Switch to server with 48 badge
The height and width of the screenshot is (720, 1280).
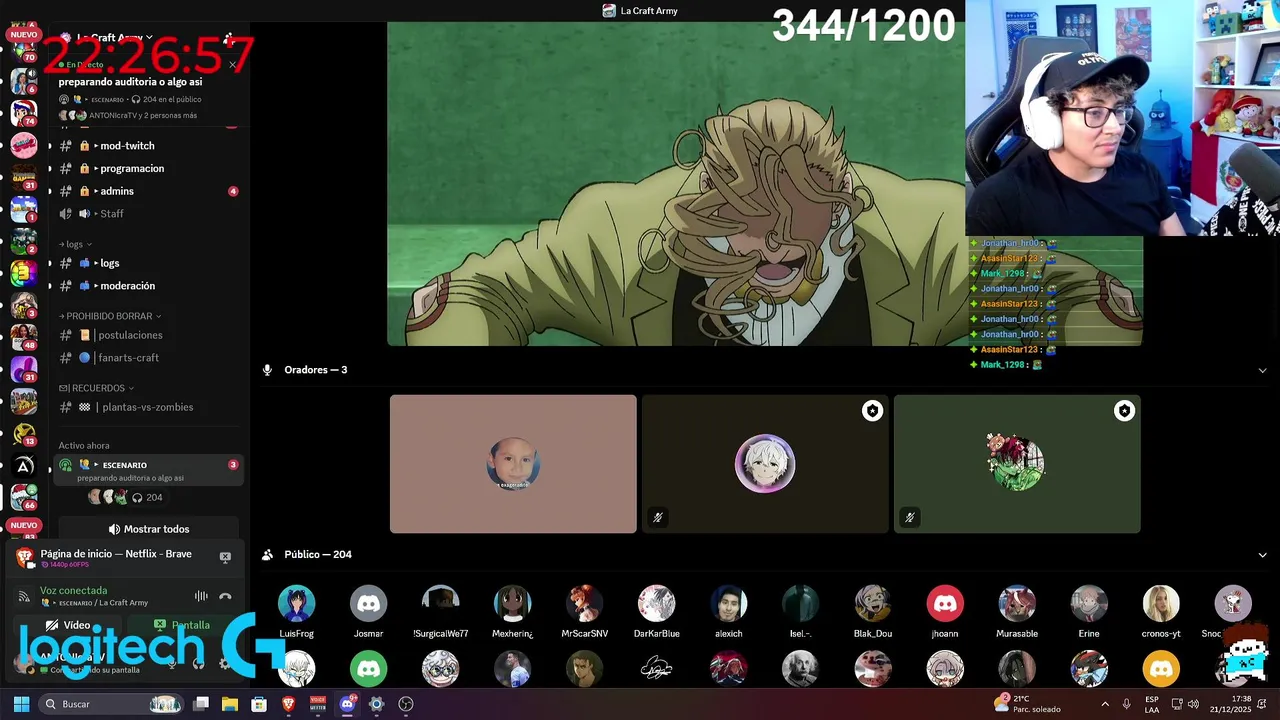pos(23,337)
